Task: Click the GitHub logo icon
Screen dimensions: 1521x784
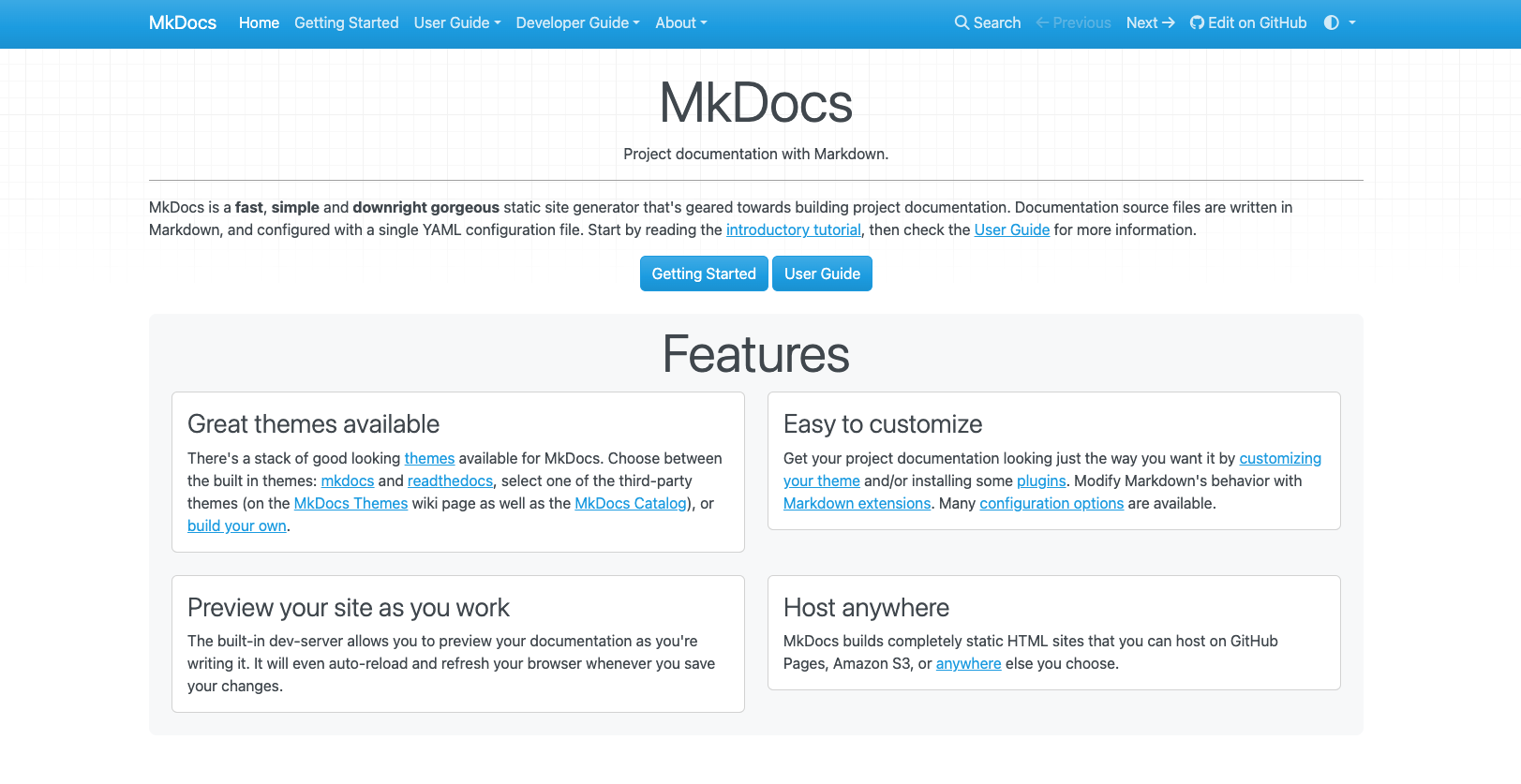Action: click(x=1197, y=22)
